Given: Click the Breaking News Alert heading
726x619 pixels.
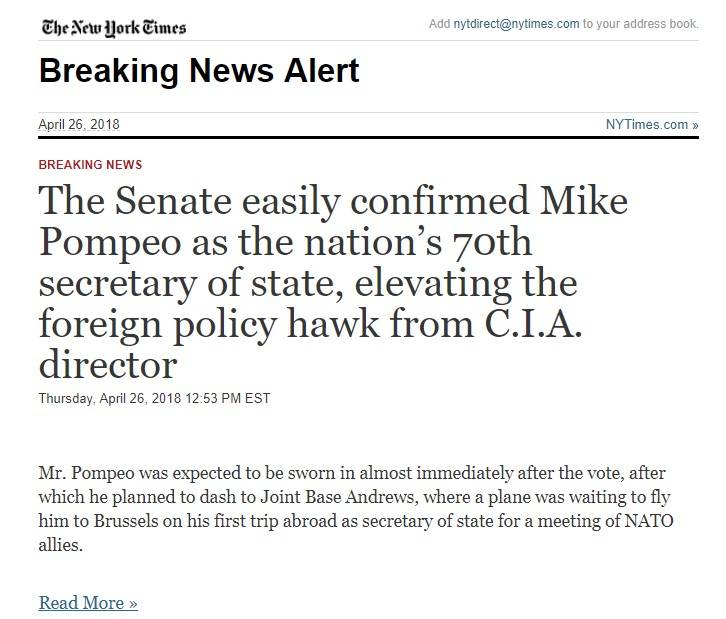Looking at the screenshot, I should coord(199,71).
